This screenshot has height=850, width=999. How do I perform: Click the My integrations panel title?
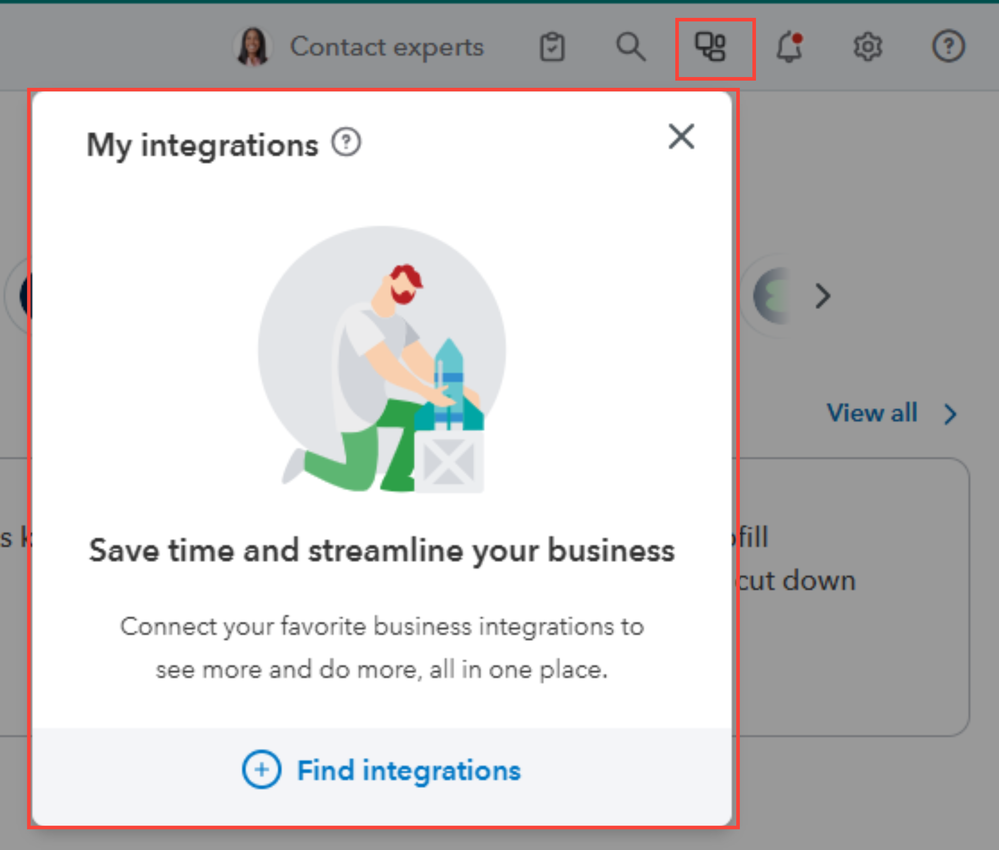click(x=202, y=145)
